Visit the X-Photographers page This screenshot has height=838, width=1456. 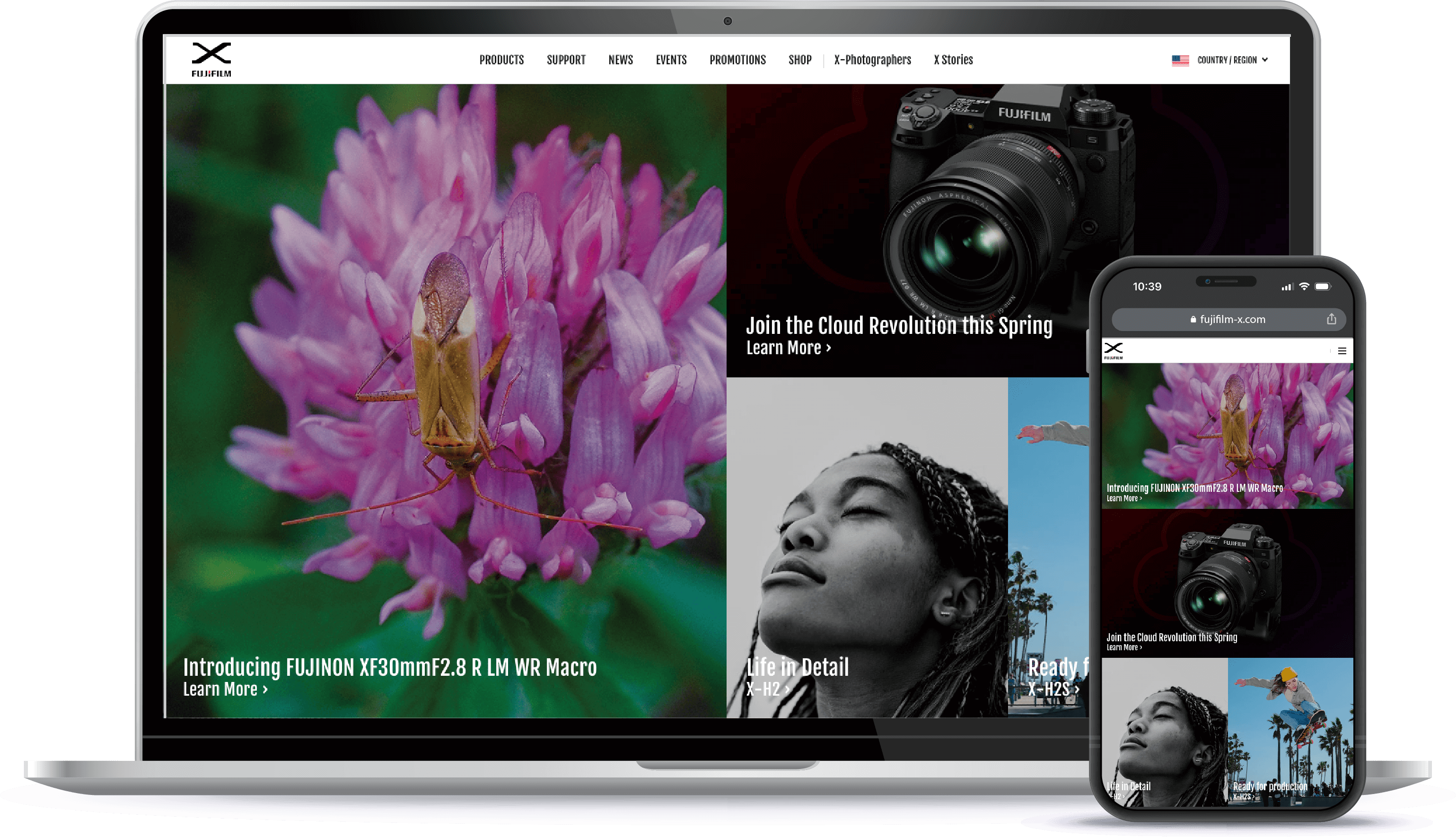(x=872, y=60)
